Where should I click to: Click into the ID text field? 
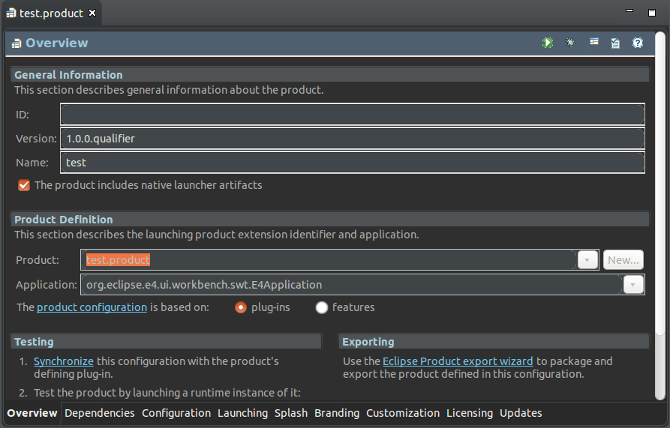353,114
